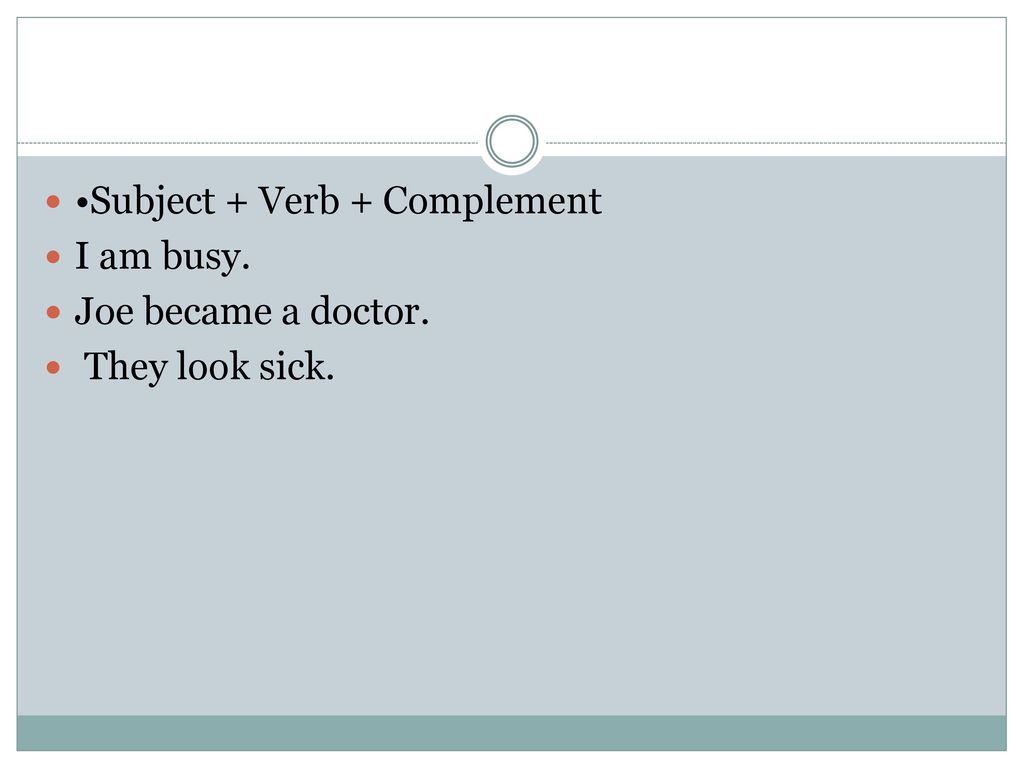Viewport: 1024px width, 768px height.
Task: Click the small black bullet before 'Subject'
Action: click(82, 203)
